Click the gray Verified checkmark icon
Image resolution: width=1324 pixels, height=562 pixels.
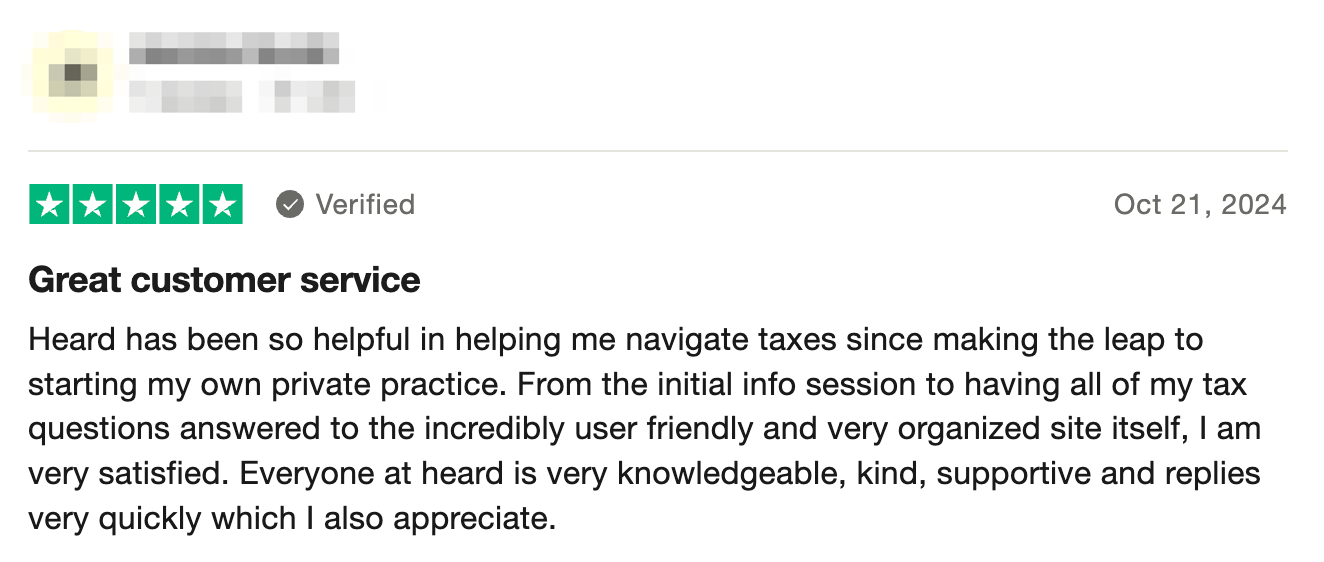(x=290, y=205)
